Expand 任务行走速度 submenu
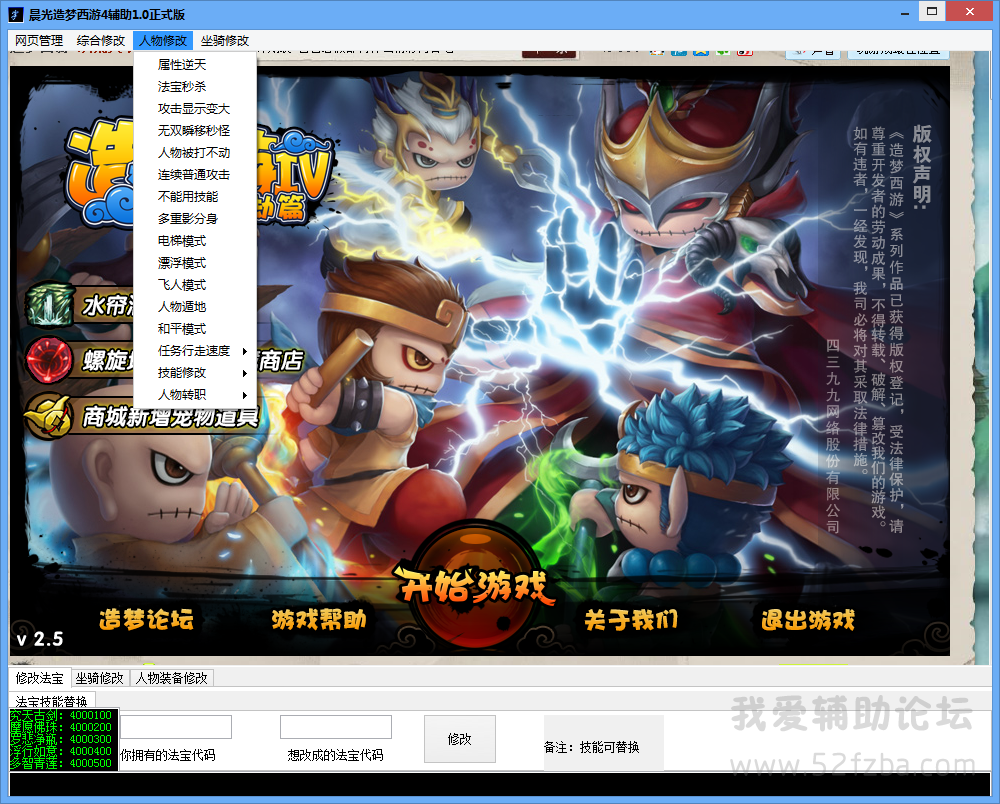Viewport: 1000px width, 804px height. (x=195, y=351)
